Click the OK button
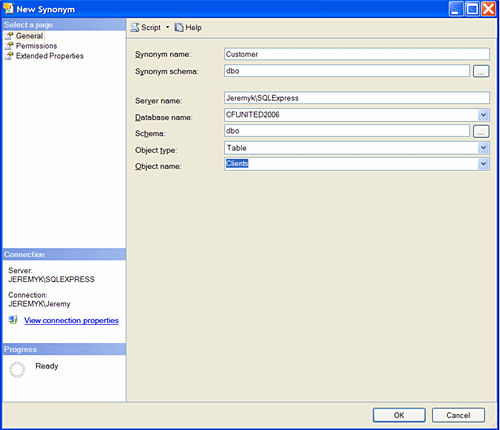 399,415
